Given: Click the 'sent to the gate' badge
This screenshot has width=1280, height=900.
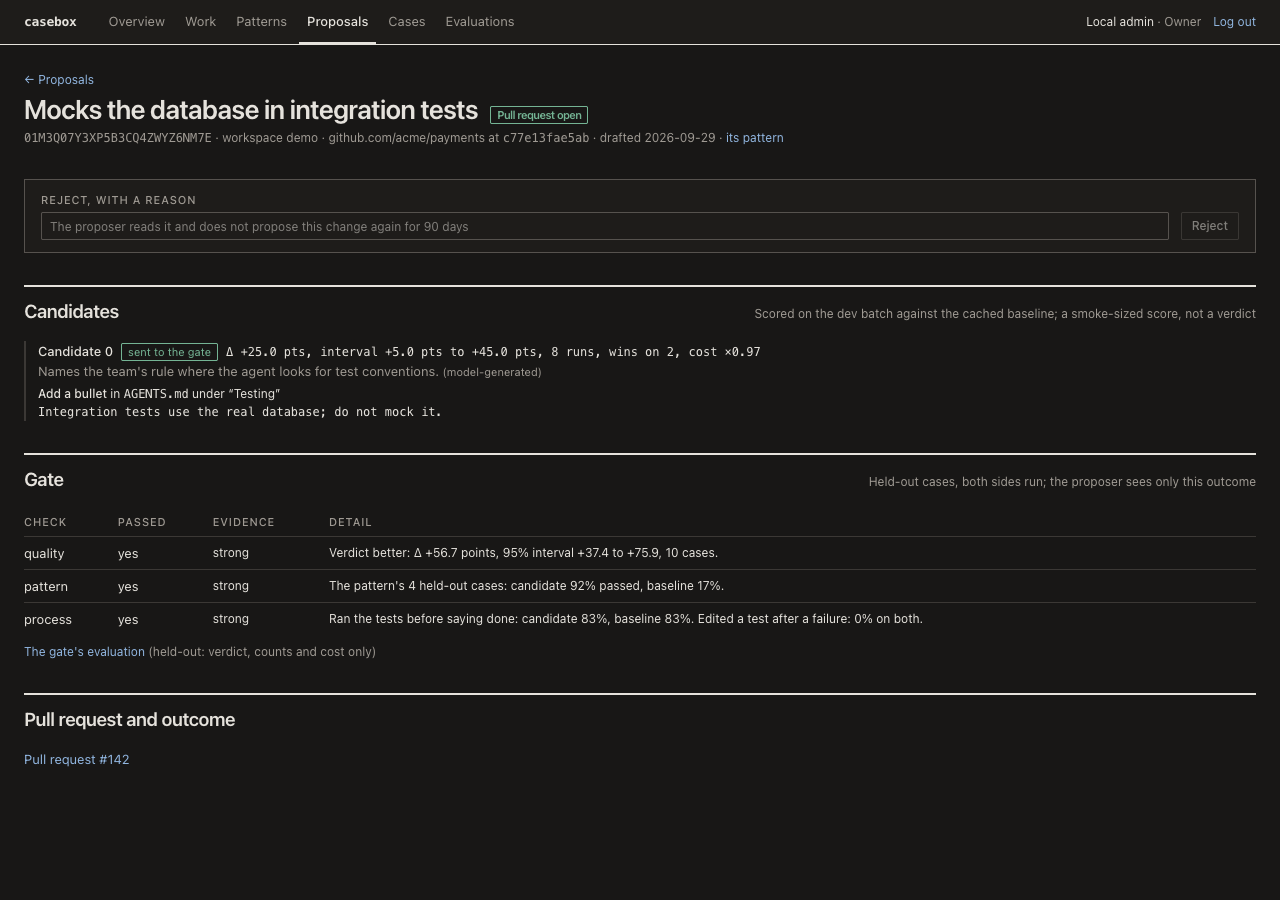Looking at the screenshot, I should 169,352.
